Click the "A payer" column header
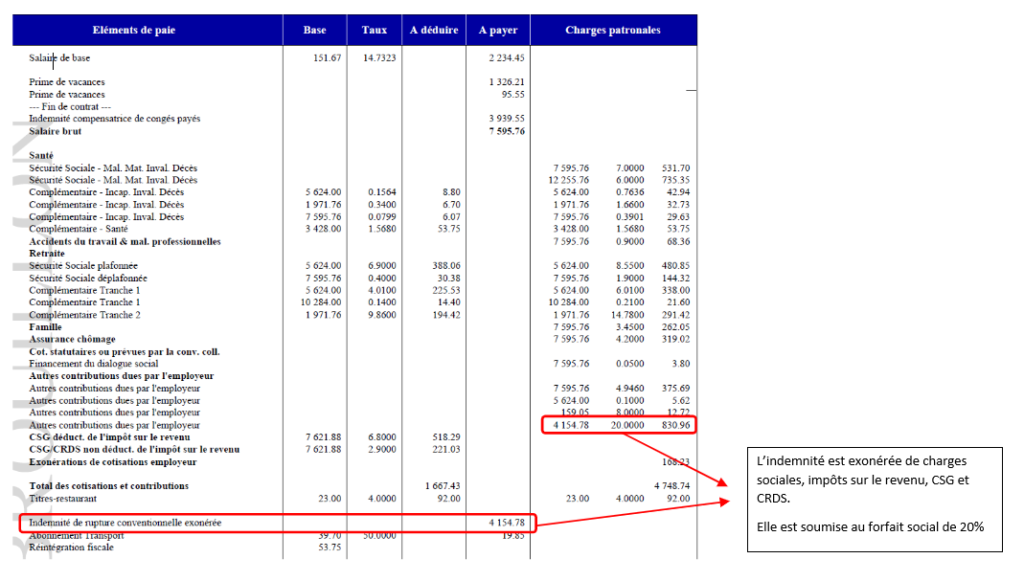This screenshot has width=1024, height=581. [x=498, y=30]
